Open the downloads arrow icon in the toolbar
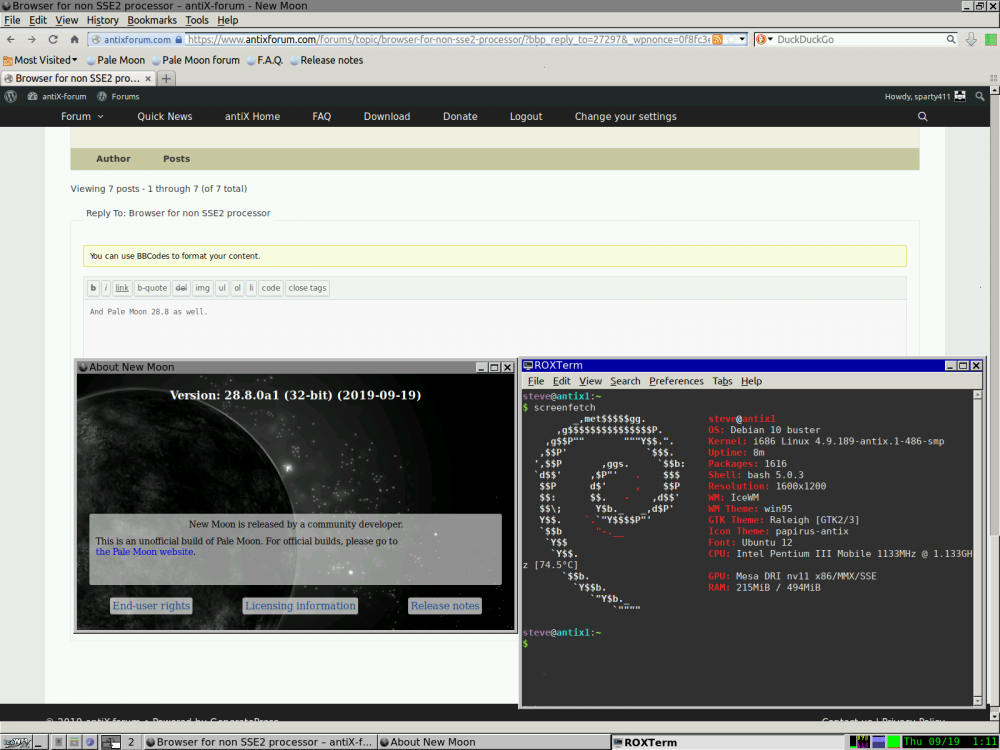The width and height of the screenshot is (1000, 750). pyautogui.click(x=970, y=40)
